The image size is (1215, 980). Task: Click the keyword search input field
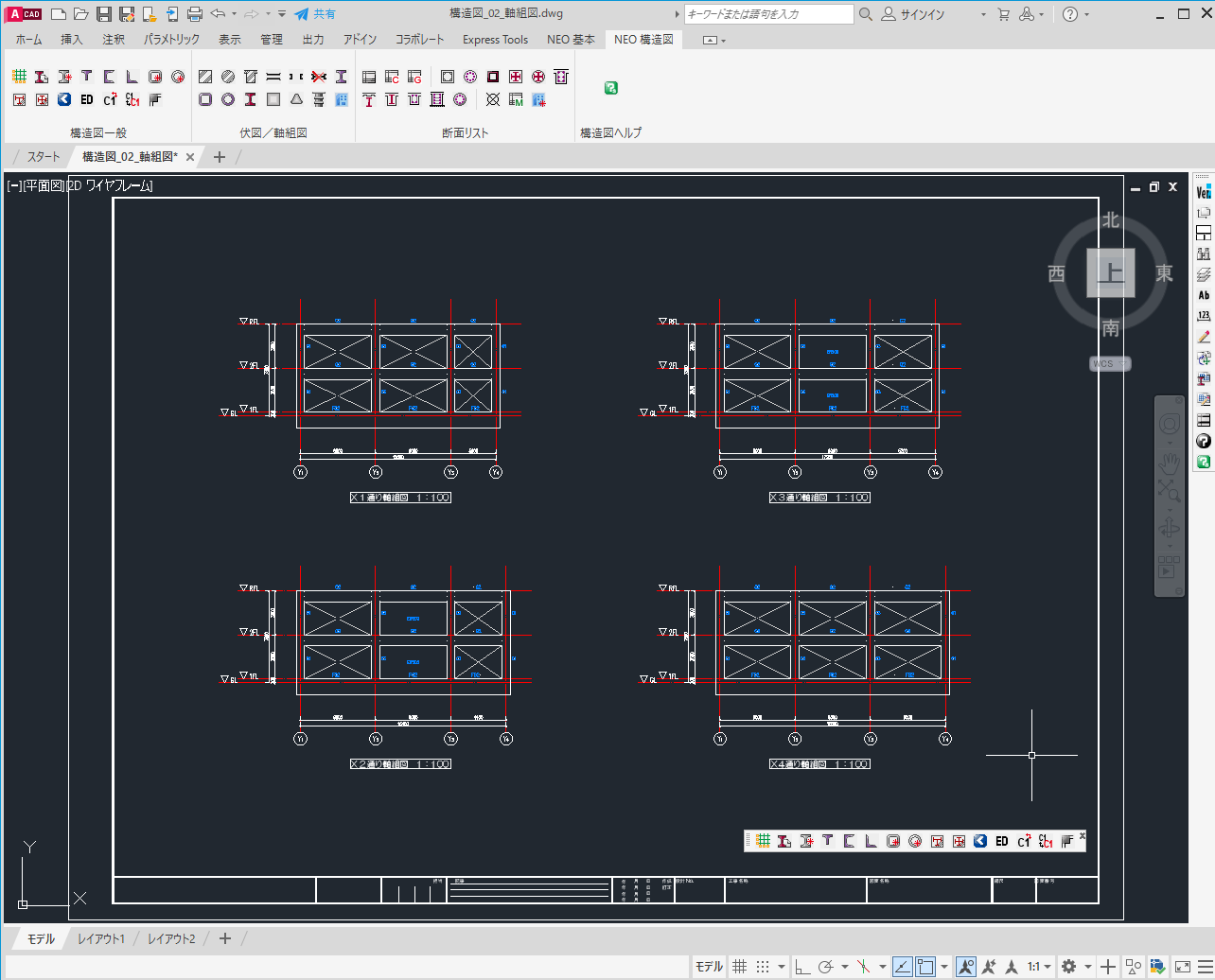[x=768, y=14]
